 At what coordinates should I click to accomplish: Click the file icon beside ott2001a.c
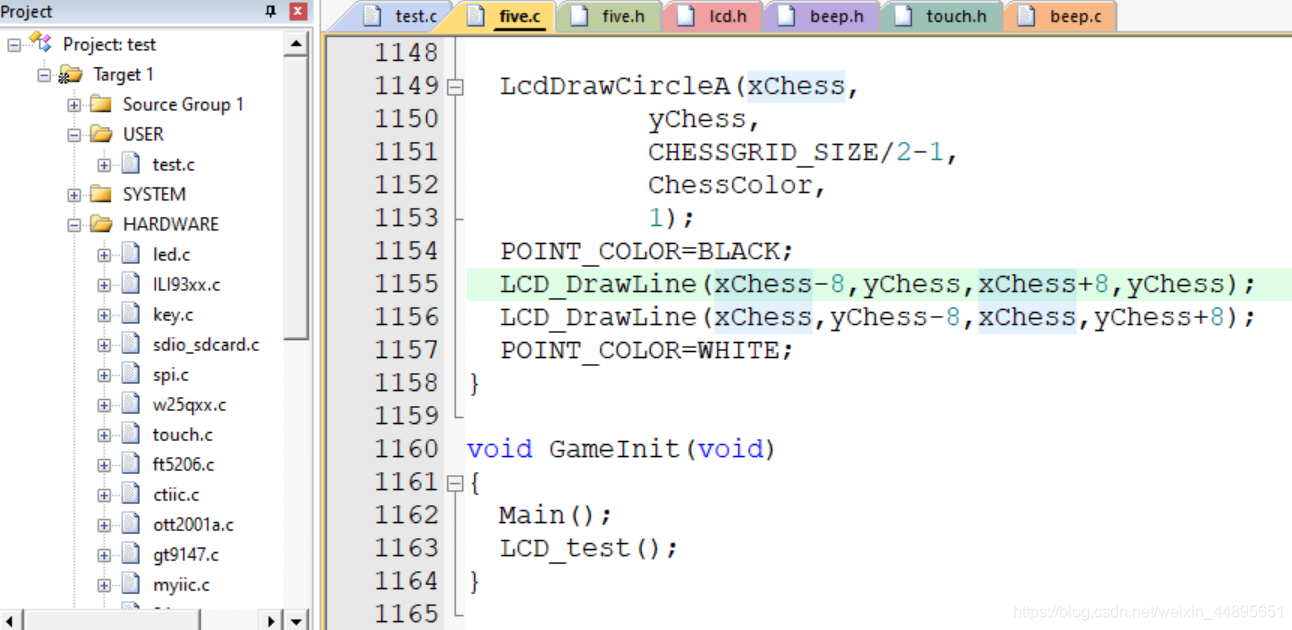tap(130, 524)
